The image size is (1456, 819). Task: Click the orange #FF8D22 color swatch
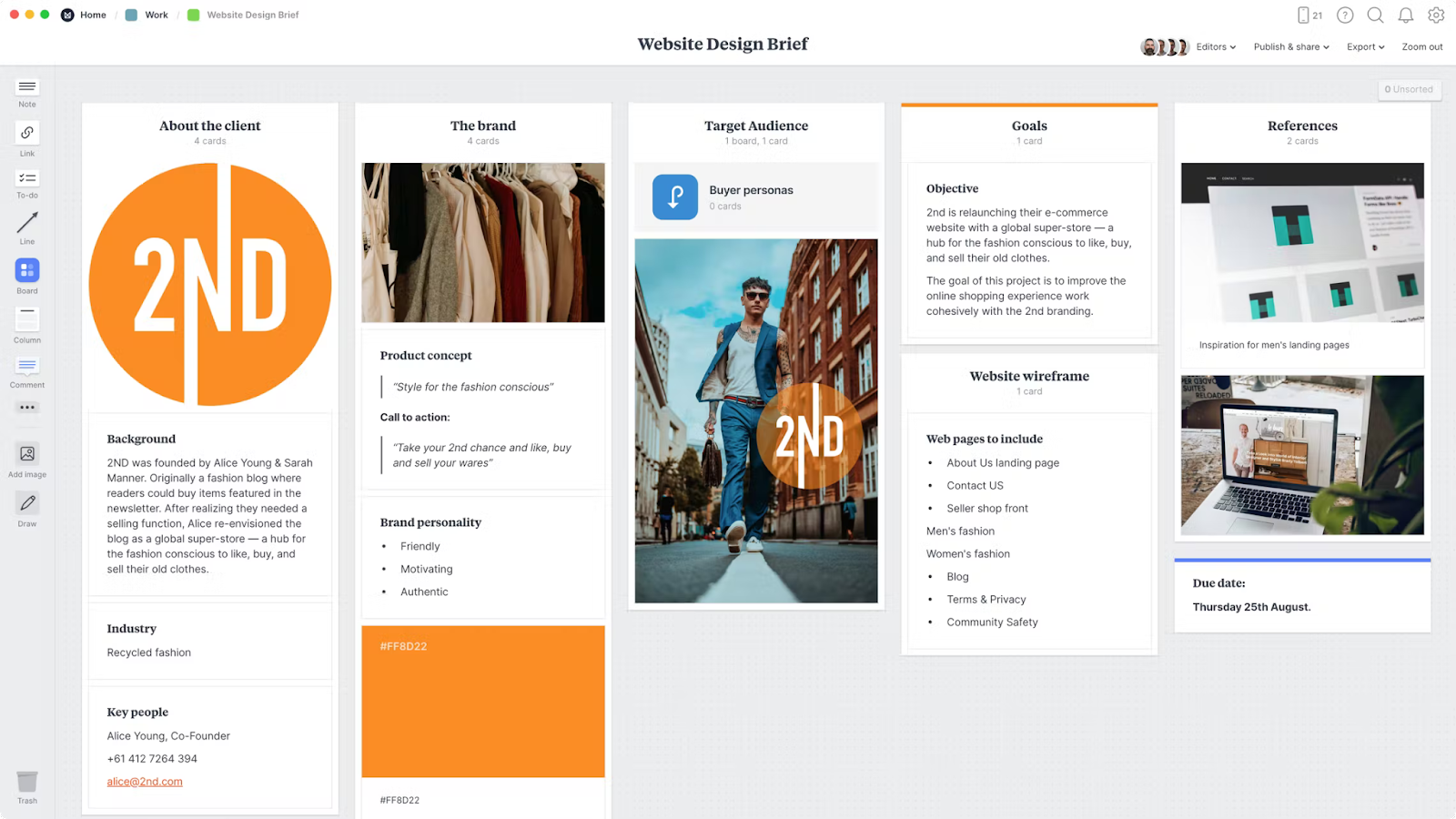(483, 702)
